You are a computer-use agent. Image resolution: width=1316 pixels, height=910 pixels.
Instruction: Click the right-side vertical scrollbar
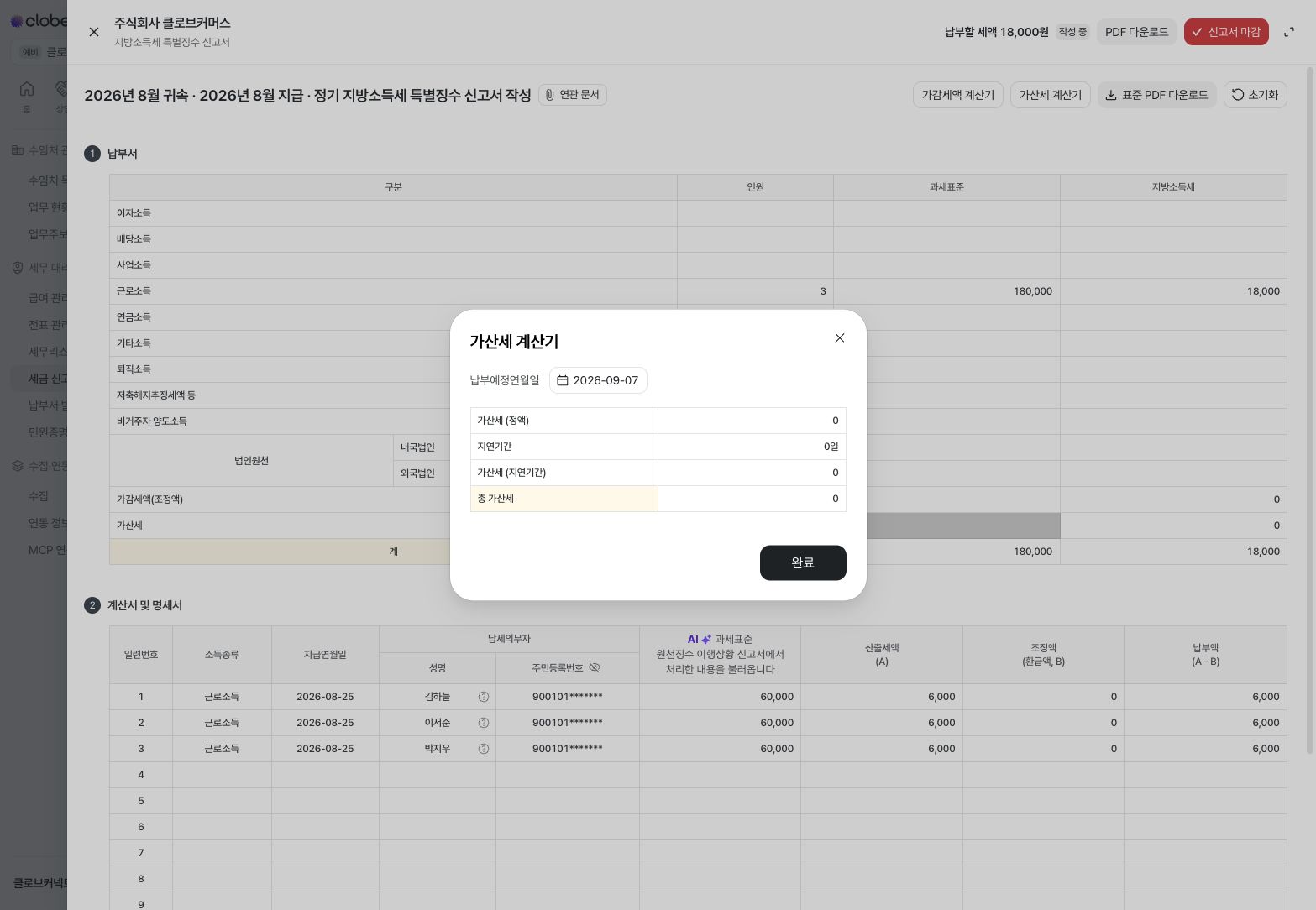[x=1310, y=411]
